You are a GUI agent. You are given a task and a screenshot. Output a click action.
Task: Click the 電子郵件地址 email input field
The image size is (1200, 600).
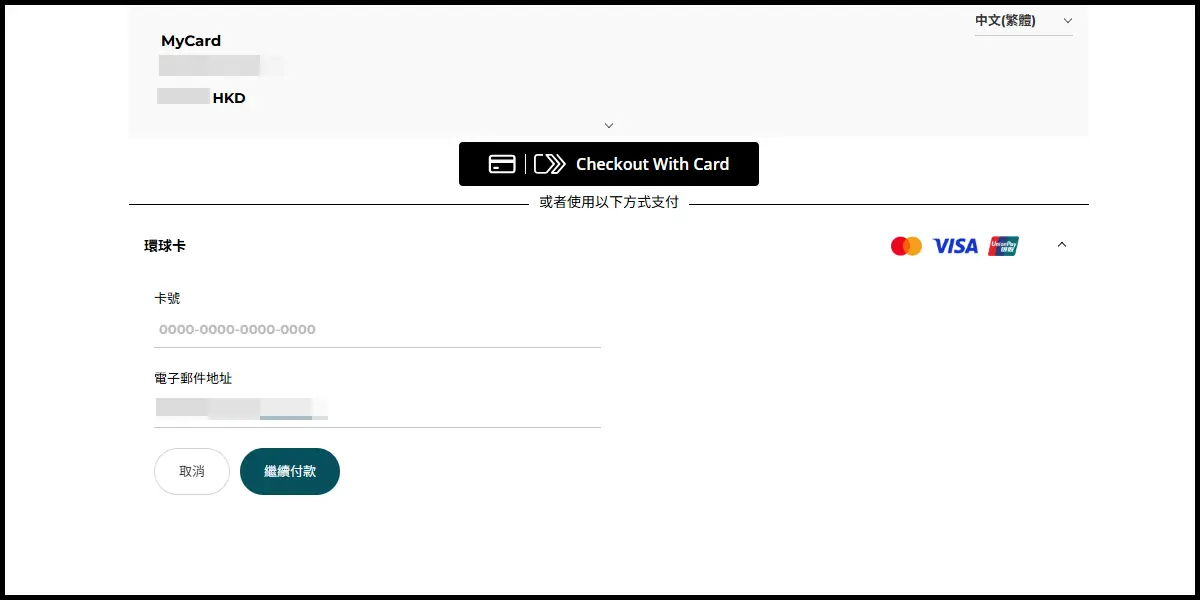coord(377,409)
